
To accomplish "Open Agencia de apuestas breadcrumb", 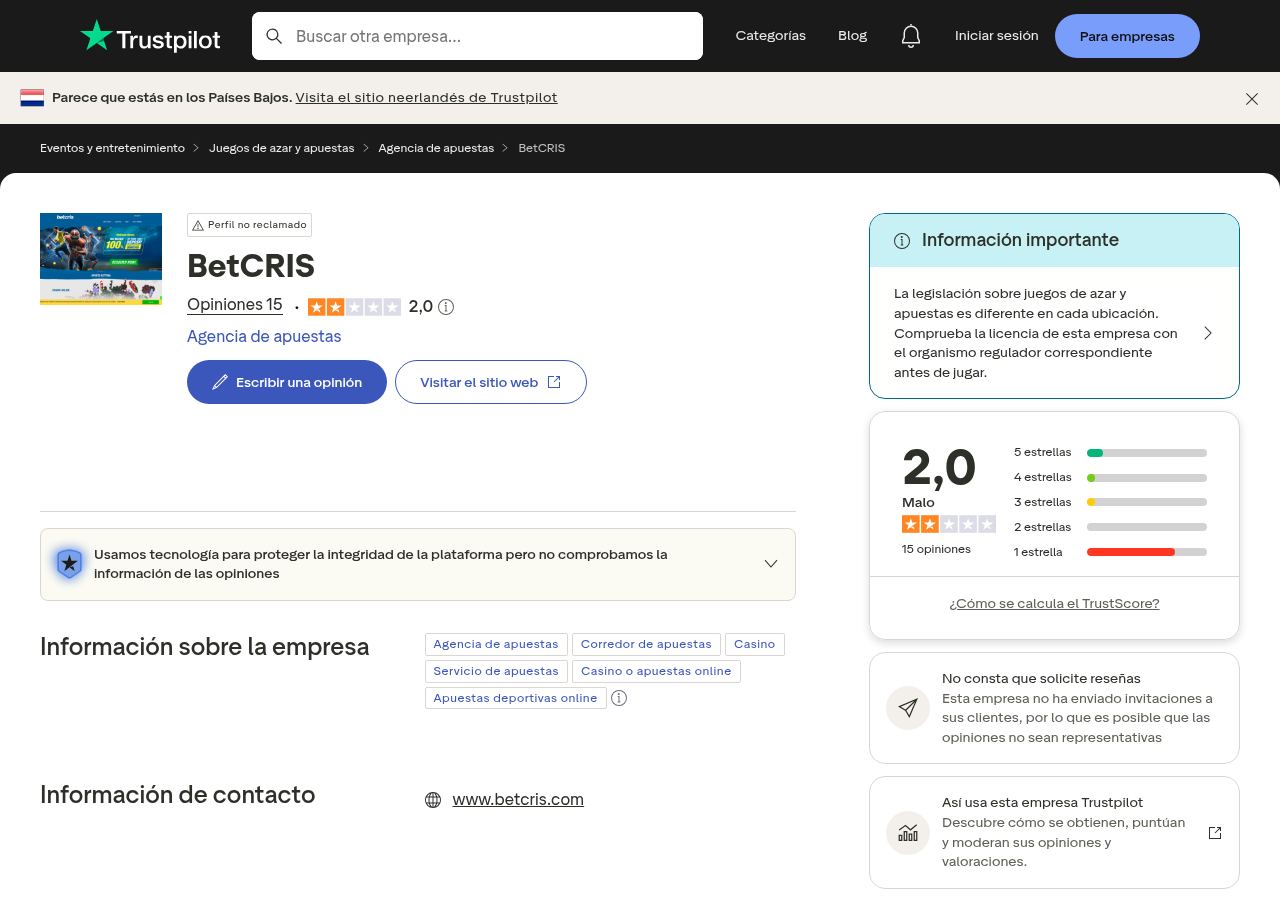I will click(436, 148).
